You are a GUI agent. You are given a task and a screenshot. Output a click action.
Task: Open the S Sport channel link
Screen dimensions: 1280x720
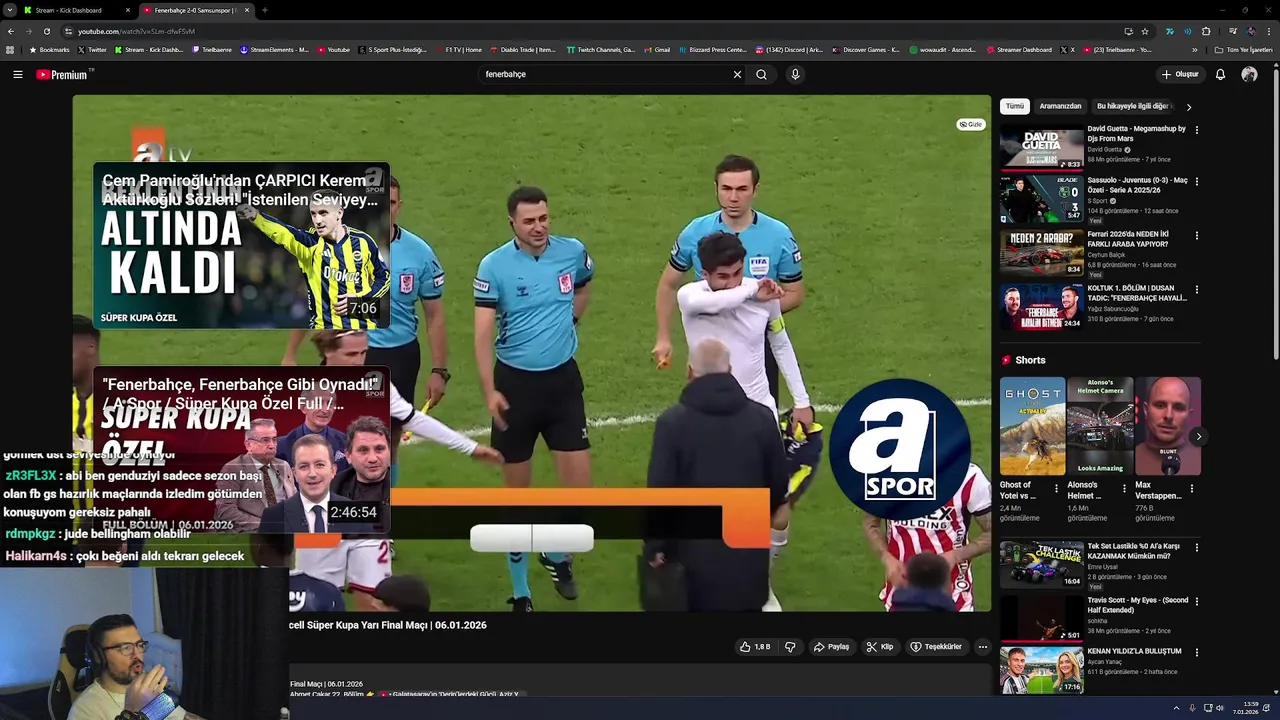1098,201
